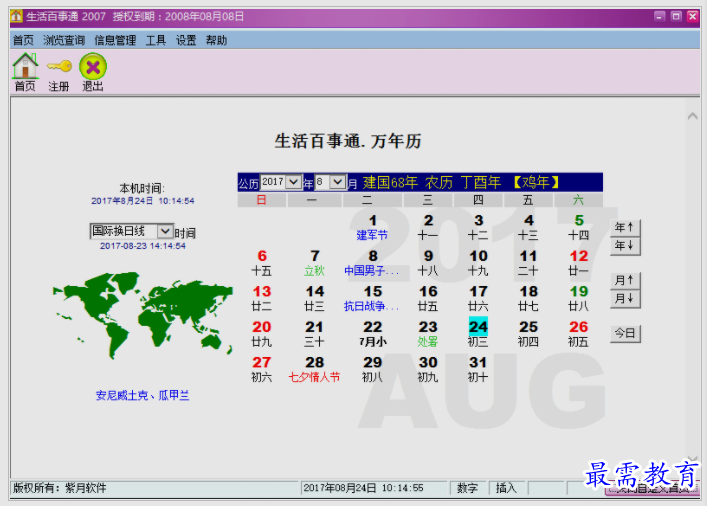
Task: Select Saturday date 12 廿一
Action: [578, 262]
